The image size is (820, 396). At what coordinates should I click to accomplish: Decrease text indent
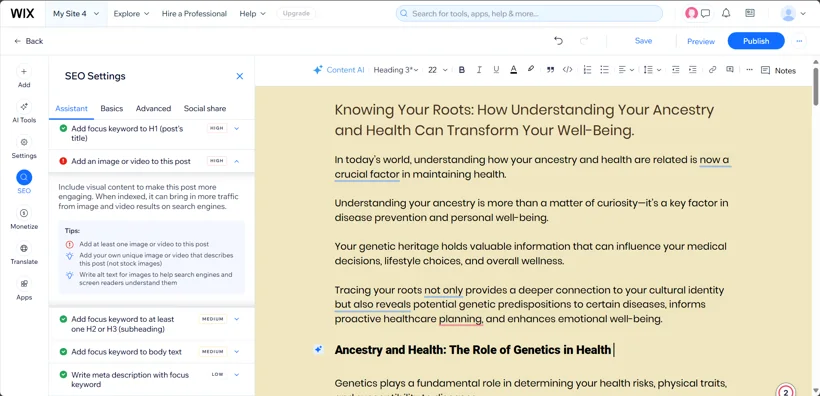click(x=675, y=70)
